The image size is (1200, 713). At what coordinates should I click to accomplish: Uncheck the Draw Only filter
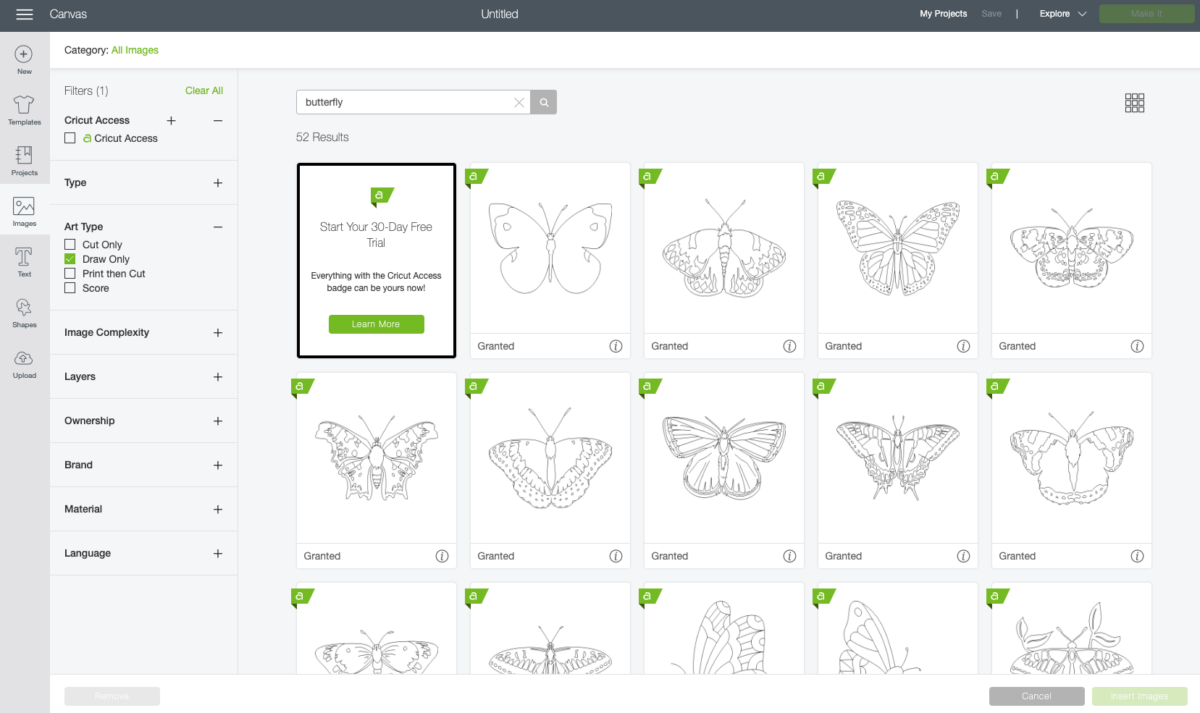tap(70, 259)
